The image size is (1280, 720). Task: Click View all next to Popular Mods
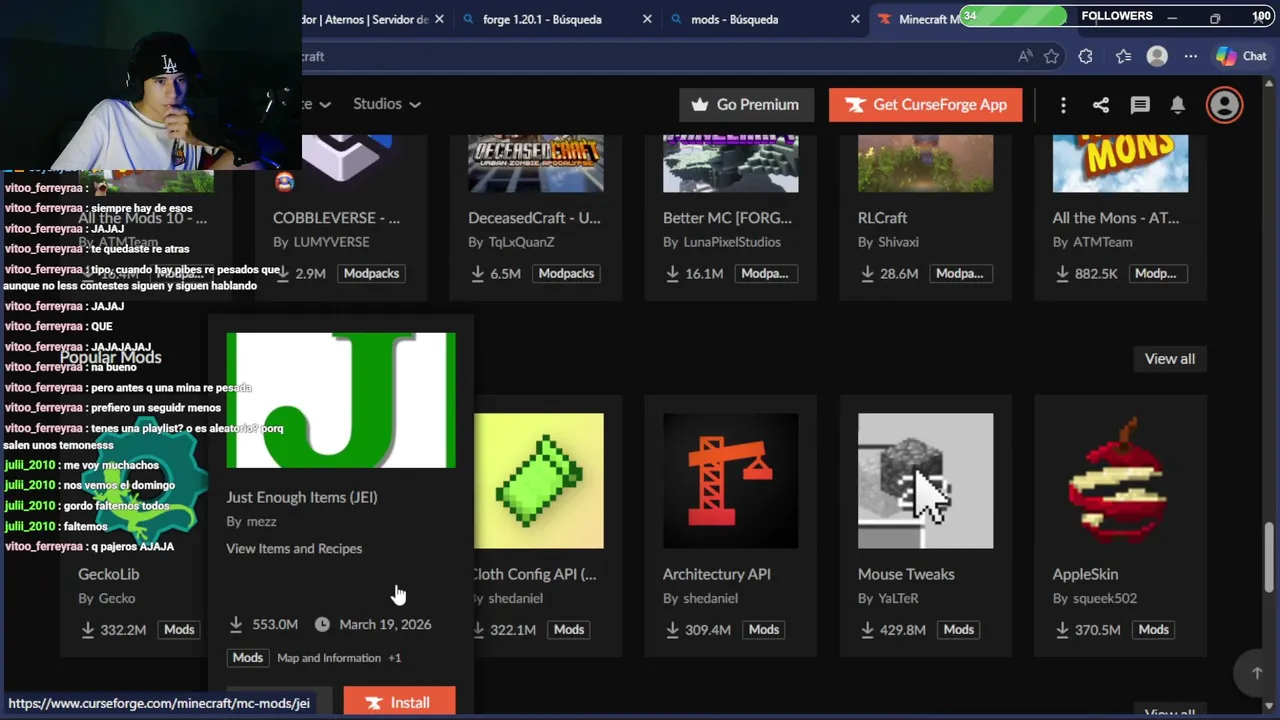pos(1169,359)
